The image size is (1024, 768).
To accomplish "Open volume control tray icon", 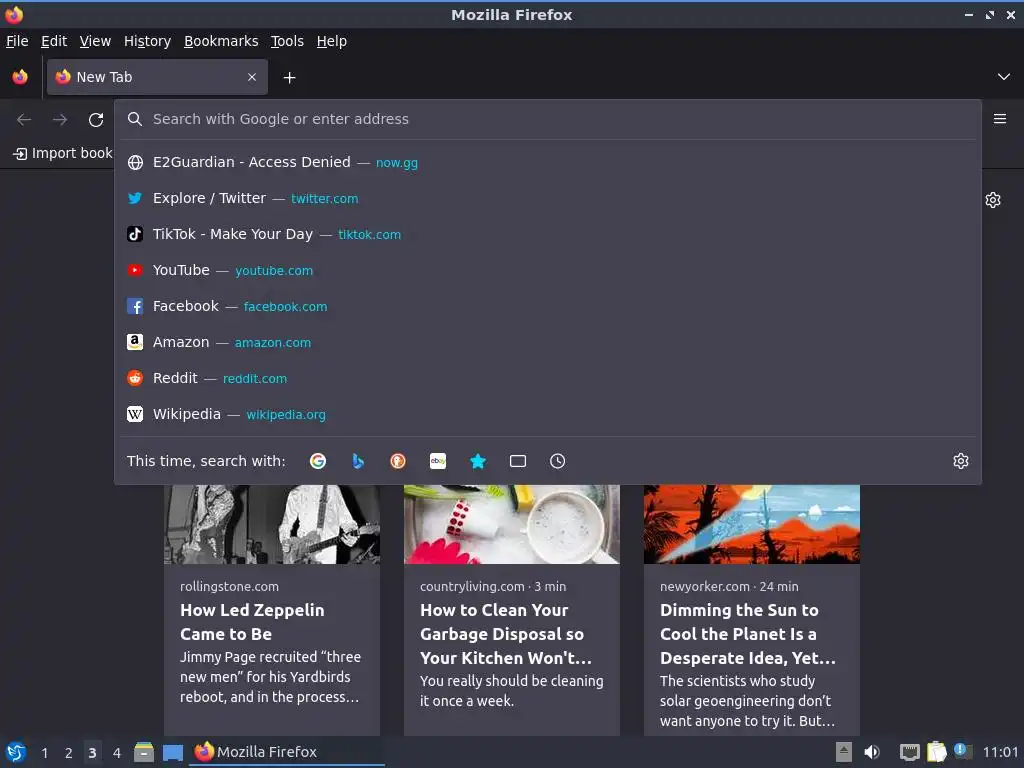I will click(872, 752).
